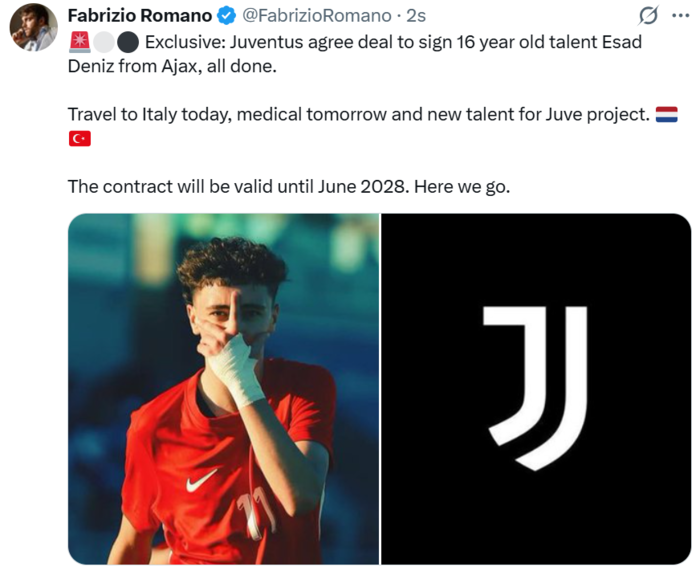Click the blue verified badge
This screenshot has width=700, height=571.
click(x=227, y=17)
